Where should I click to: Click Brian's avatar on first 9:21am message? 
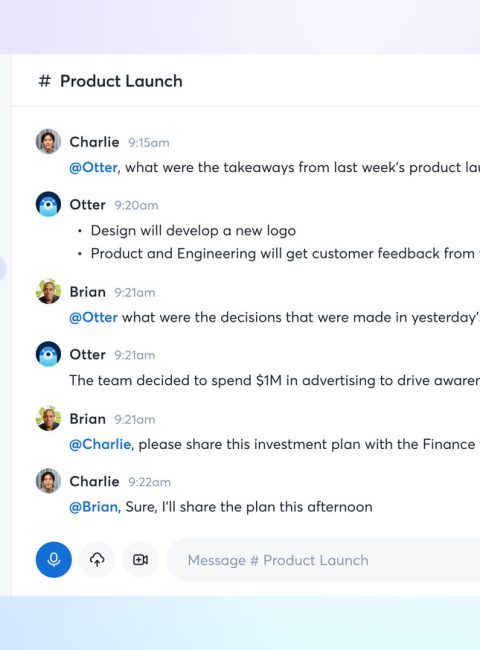pyautogui.click(x=48, y=291)
